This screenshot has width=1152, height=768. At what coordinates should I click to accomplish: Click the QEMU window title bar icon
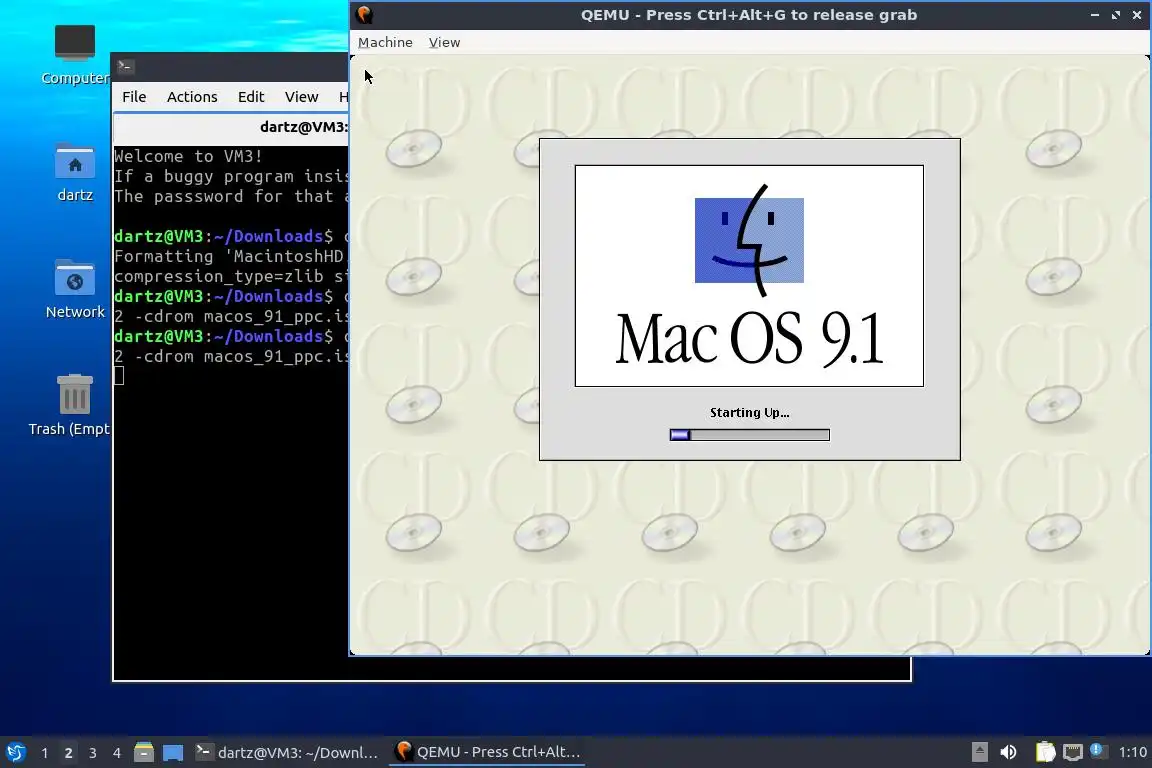click(364, 15)
